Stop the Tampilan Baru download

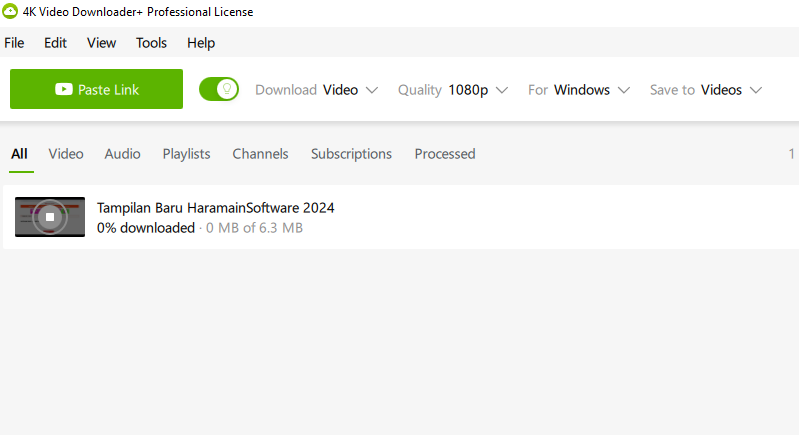pos(50,217)
